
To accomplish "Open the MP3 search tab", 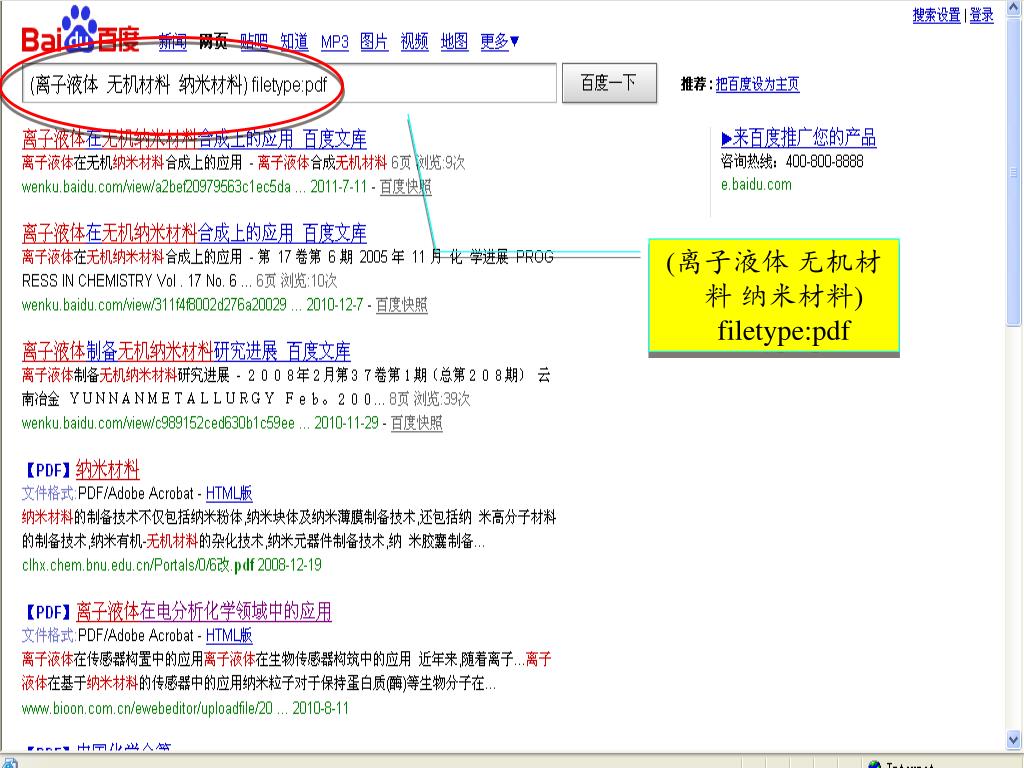I will click(x=334, y=42).
